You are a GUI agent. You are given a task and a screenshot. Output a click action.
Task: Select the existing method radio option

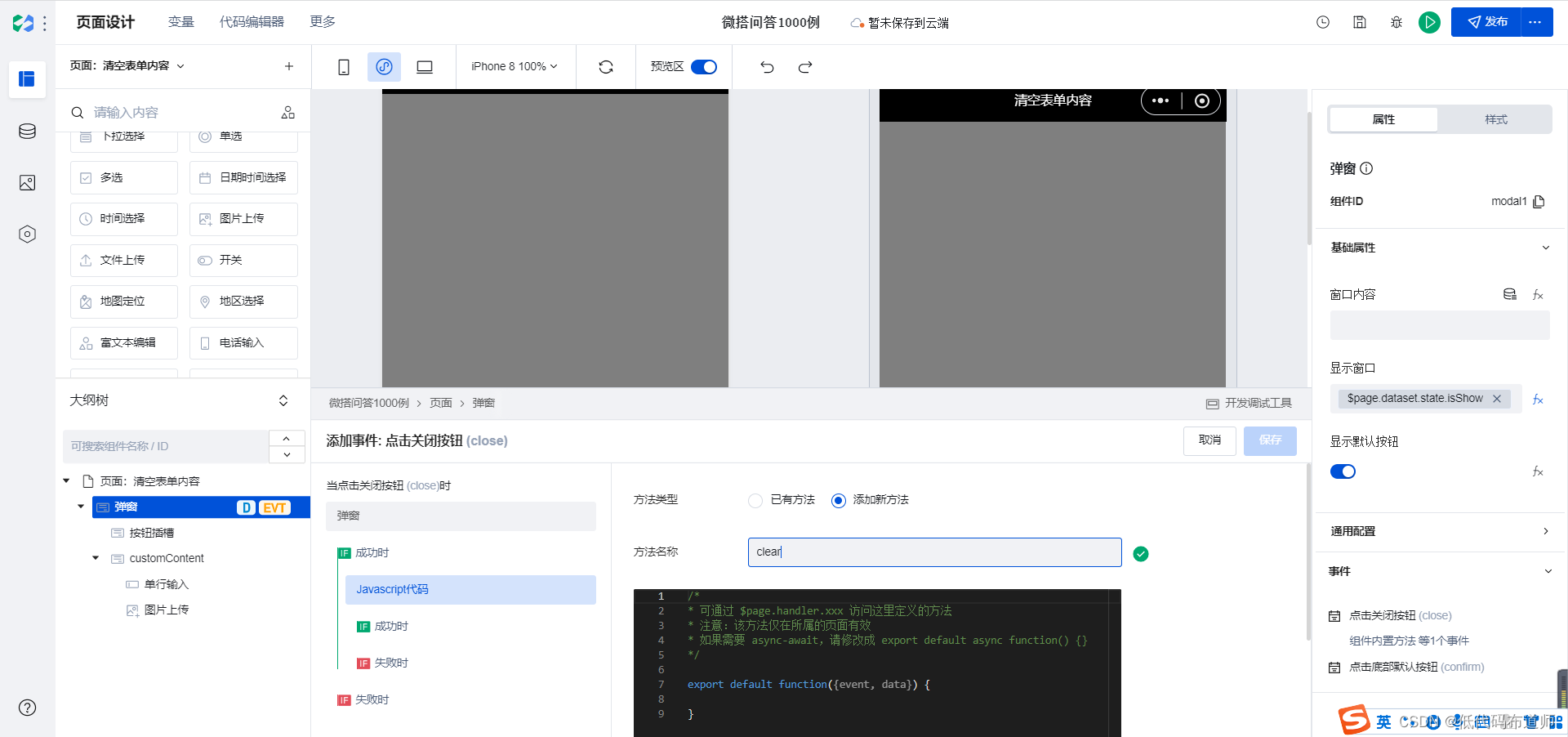755,500
